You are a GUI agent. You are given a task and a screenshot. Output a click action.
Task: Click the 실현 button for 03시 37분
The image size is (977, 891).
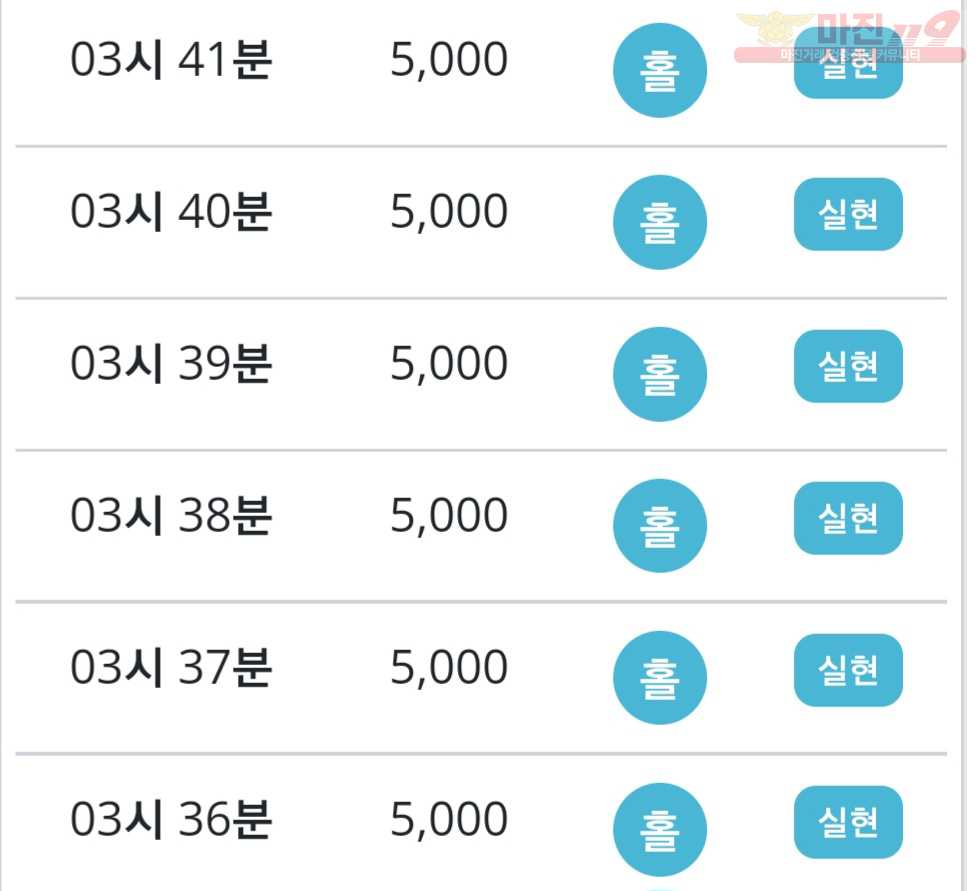coord(848,670)
